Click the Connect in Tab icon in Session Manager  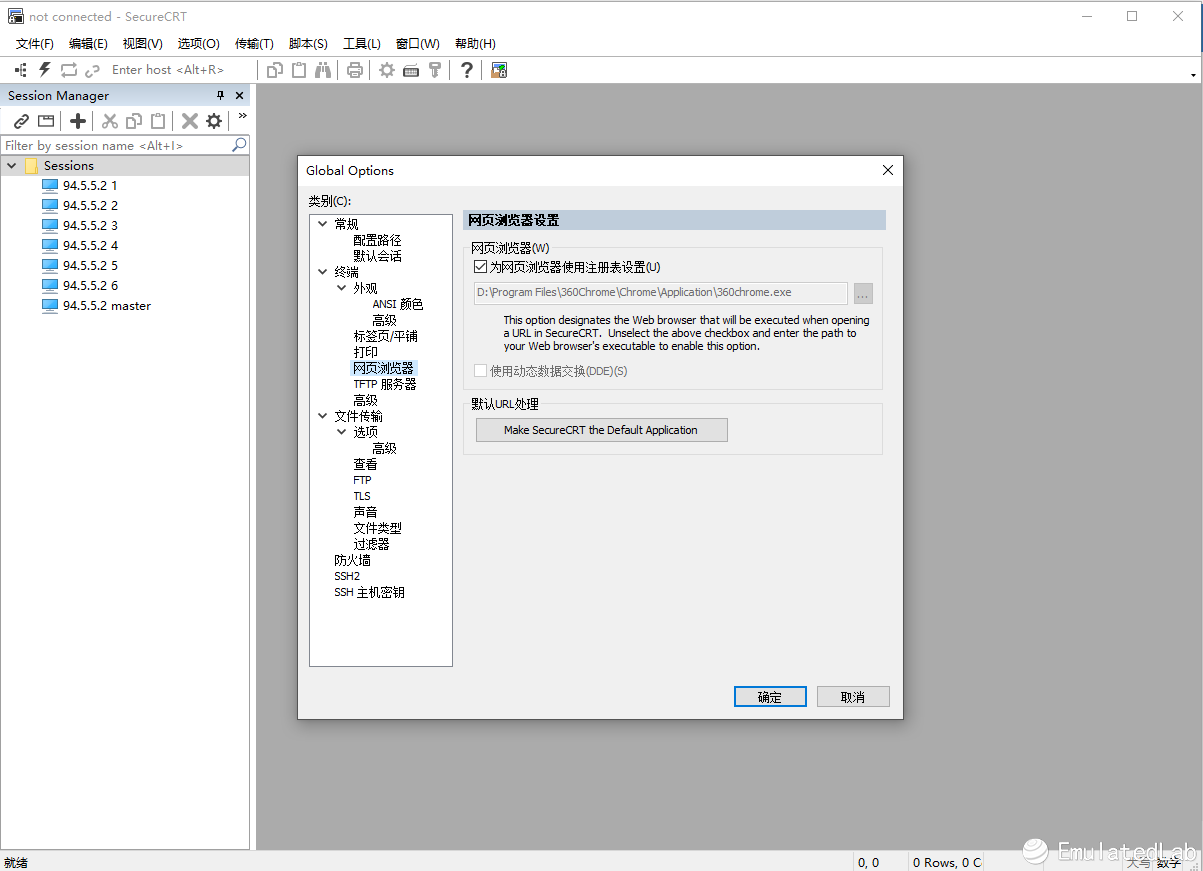(x=46, y=121)
